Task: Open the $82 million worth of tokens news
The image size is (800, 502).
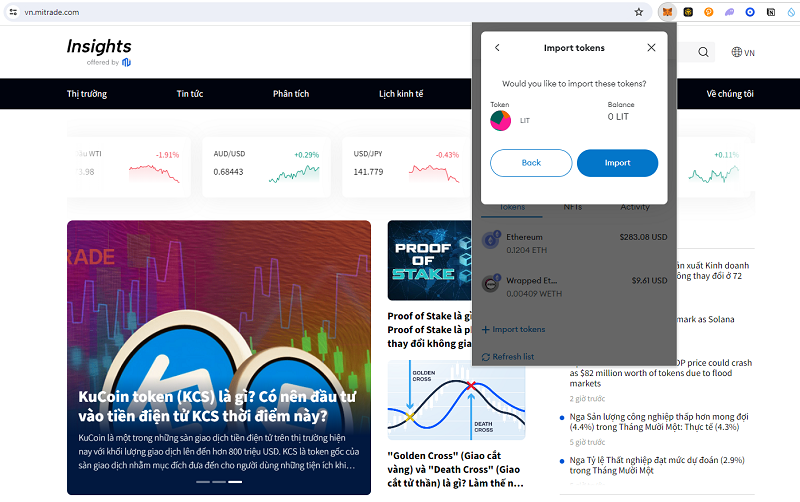Action: point(661,373)
